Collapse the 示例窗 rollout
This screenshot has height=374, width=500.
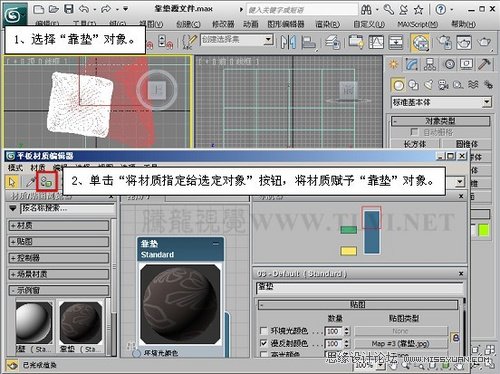59,290
